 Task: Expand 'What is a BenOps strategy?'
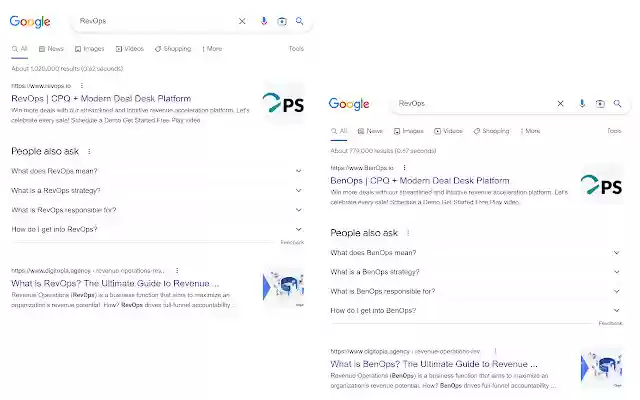pos(476,272)
